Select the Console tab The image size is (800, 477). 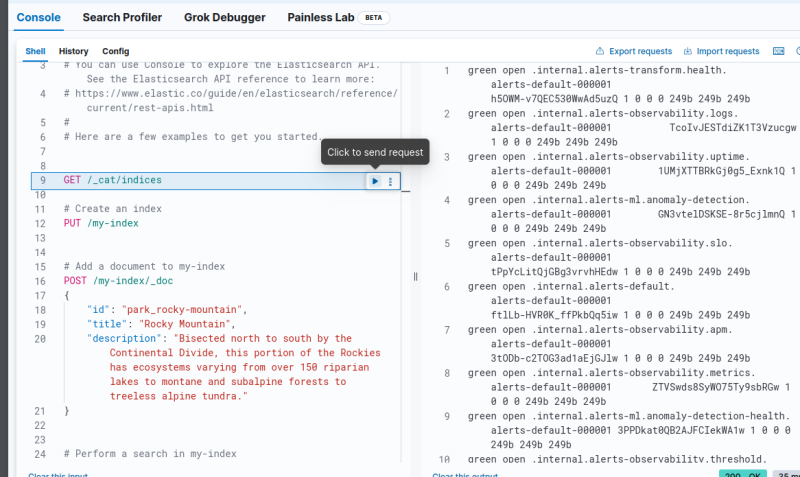[x=39, y=18]
